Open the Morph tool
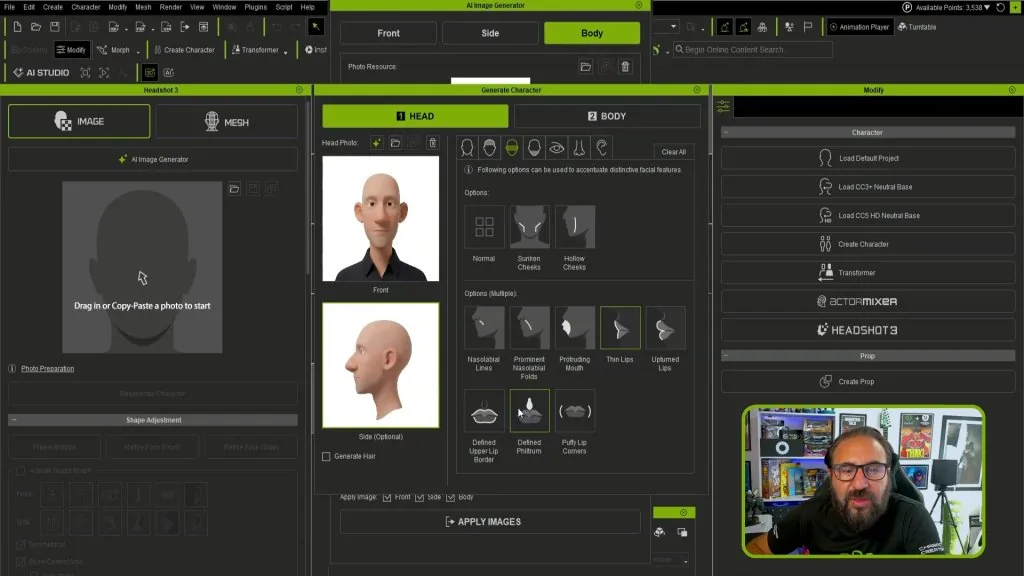Image resolution: width=1024 pixels, height=576 pixels. [x=114, y=50]
